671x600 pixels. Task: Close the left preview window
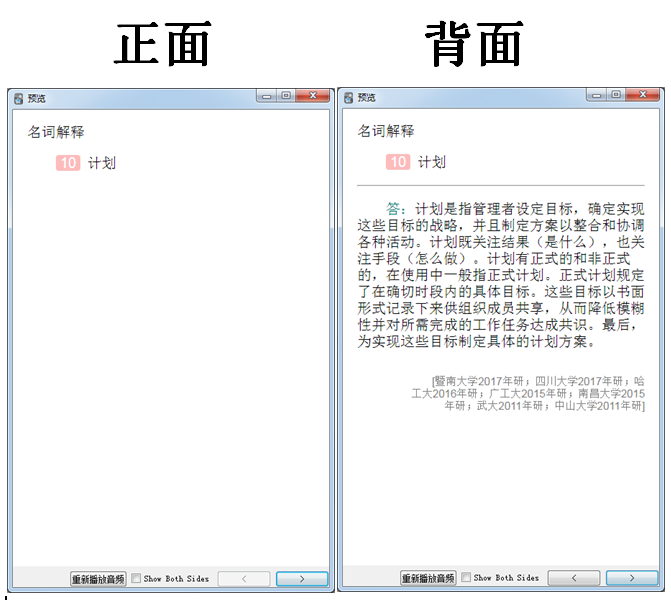coord(313,96)
